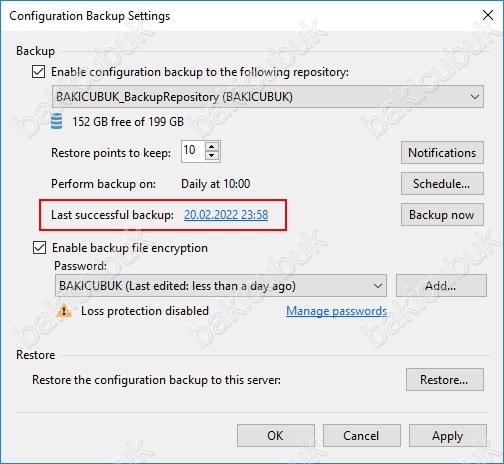The width and height of the screenshot is (504, 464).
Task: Close the Configuration Backup Settings window
Action: pyautogui.click(x=488, y=15)
